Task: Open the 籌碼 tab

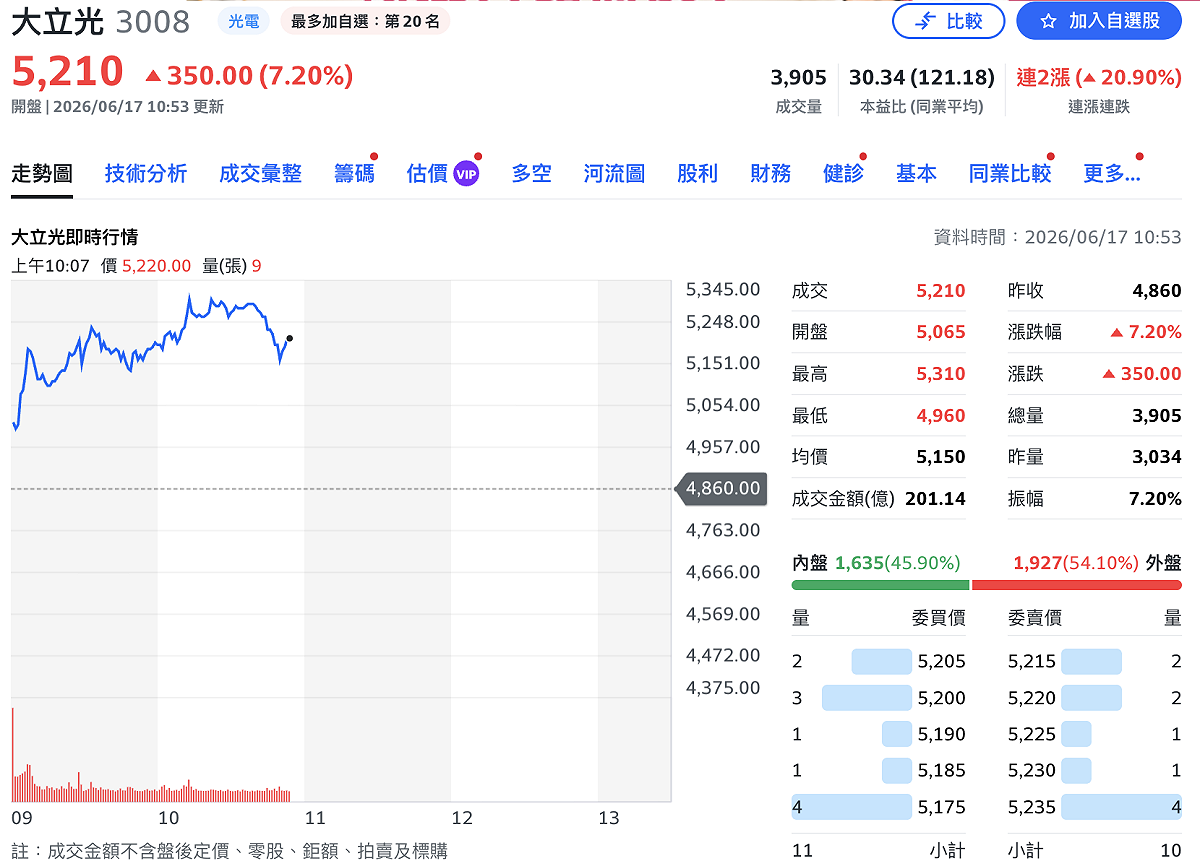Action: tap(354, 174)
